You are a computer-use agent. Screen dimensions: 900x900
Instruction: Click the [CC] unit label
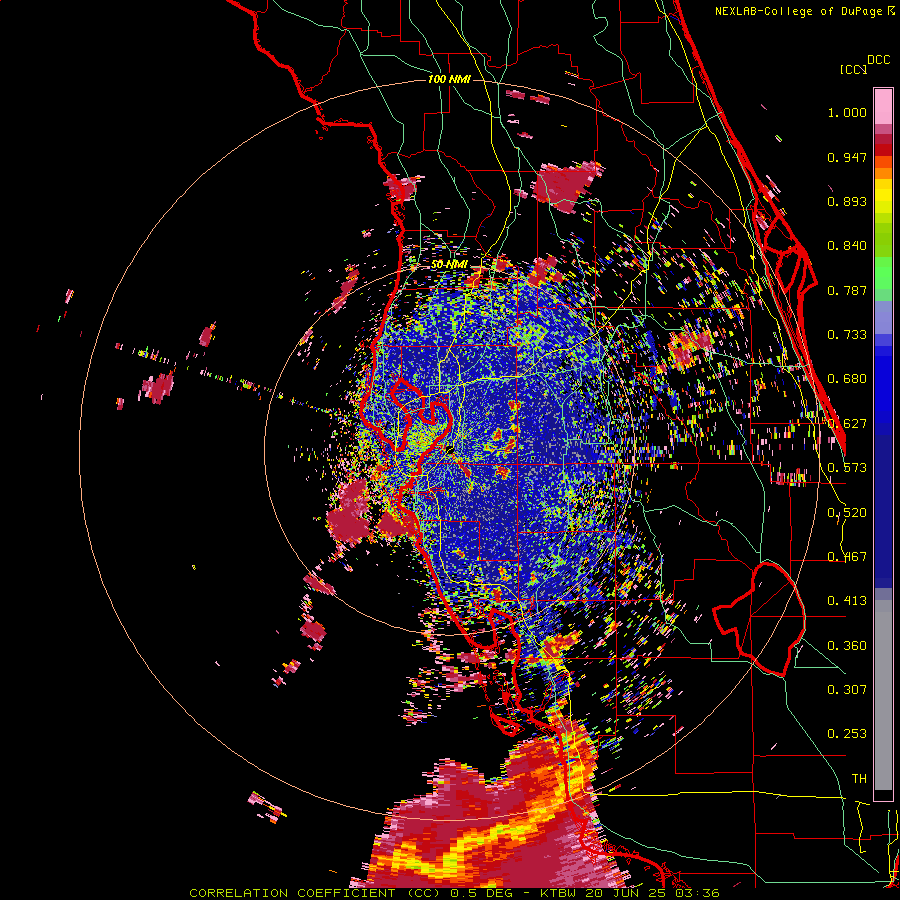click(x=853, y=69)
